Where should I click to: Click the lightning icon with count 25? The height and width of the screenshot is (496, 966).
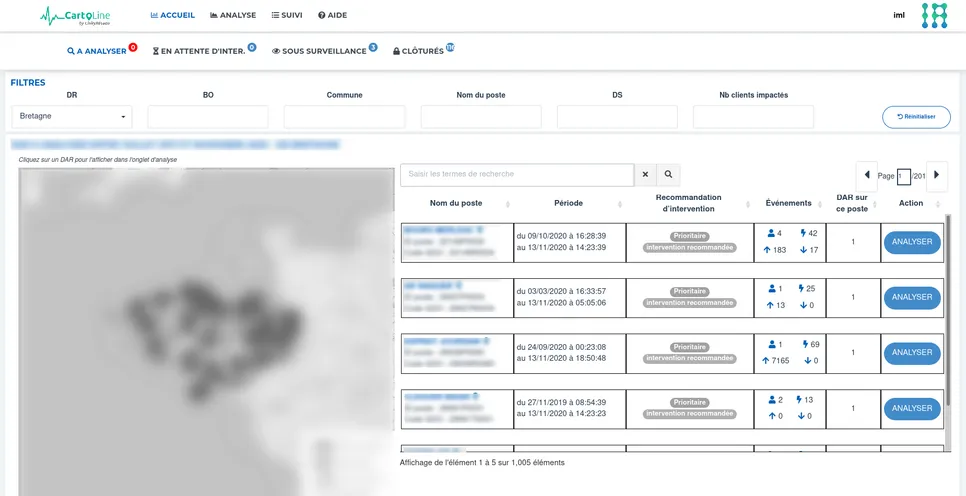tap(801, 288)
